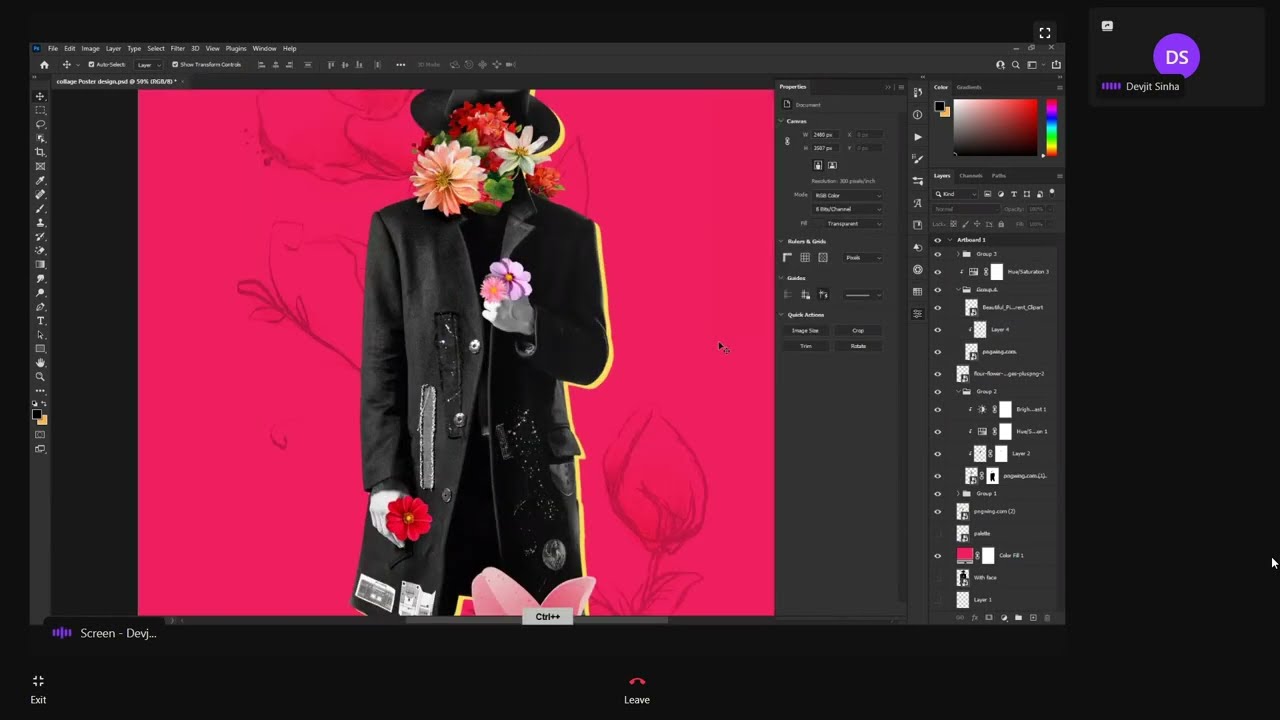Image resolution: width=1280 pixels, height=720 pixels.
Task: Click the Share icon in options bar
Action: (1056, 65)
